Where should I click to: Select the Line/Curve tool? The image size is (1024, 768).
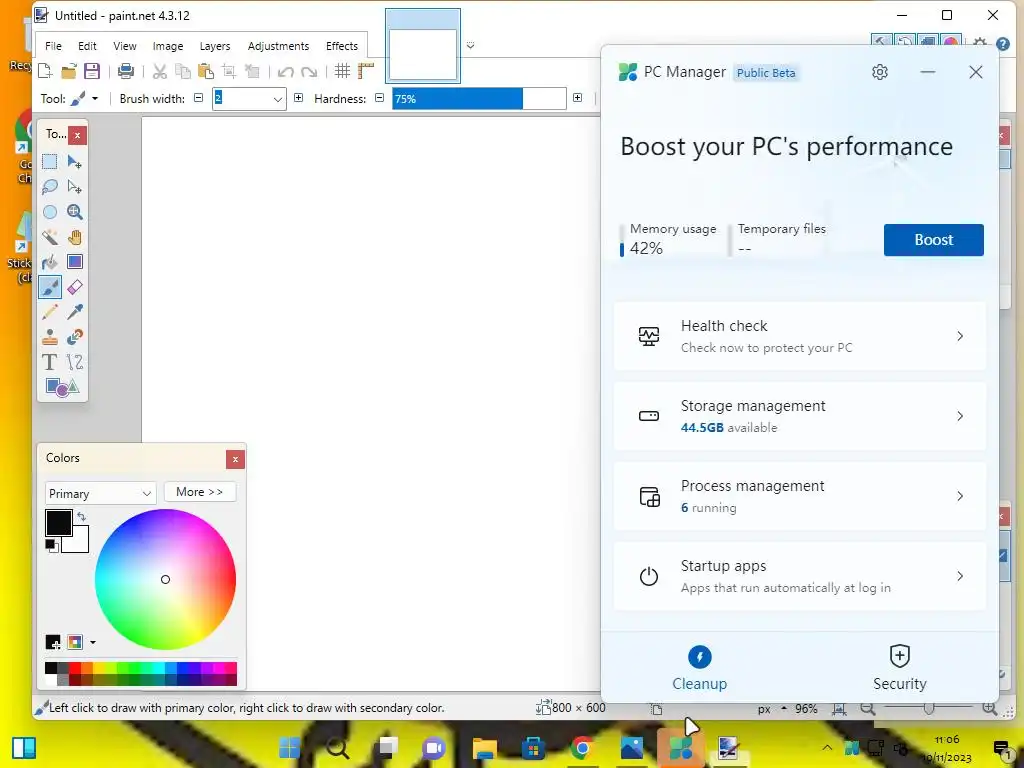(74, 362)
